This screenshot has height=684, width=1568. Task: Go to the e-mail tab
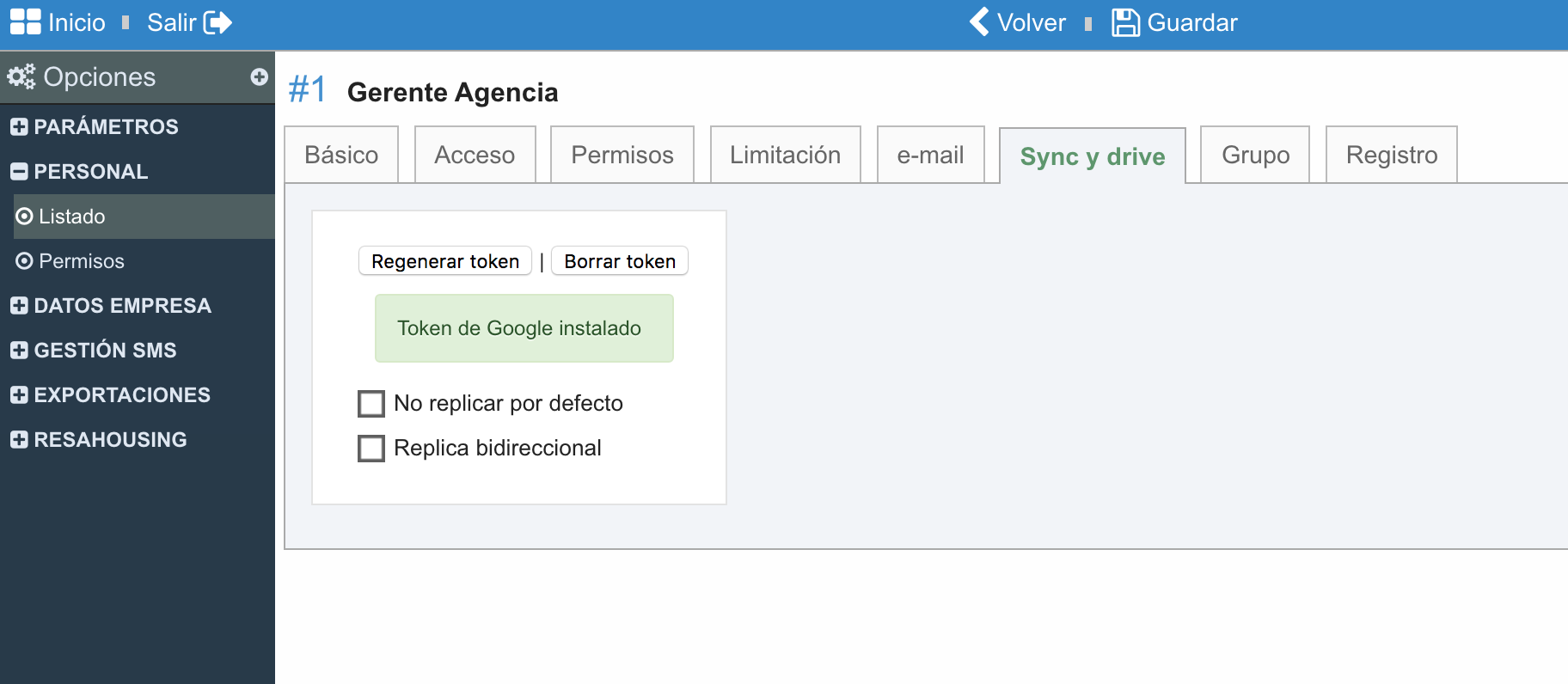tap(930, 155)
